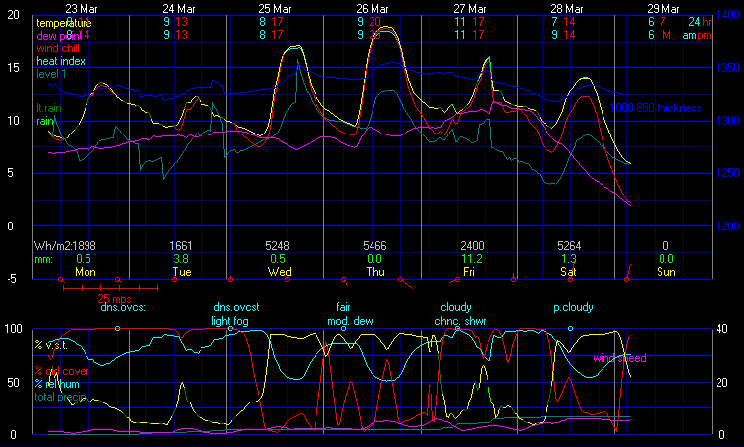The height and width of the screenshot is (447, 744).
Task: Select the '5248' Wh/m2 value for Wednesday
Action: [x=278, y=246]
